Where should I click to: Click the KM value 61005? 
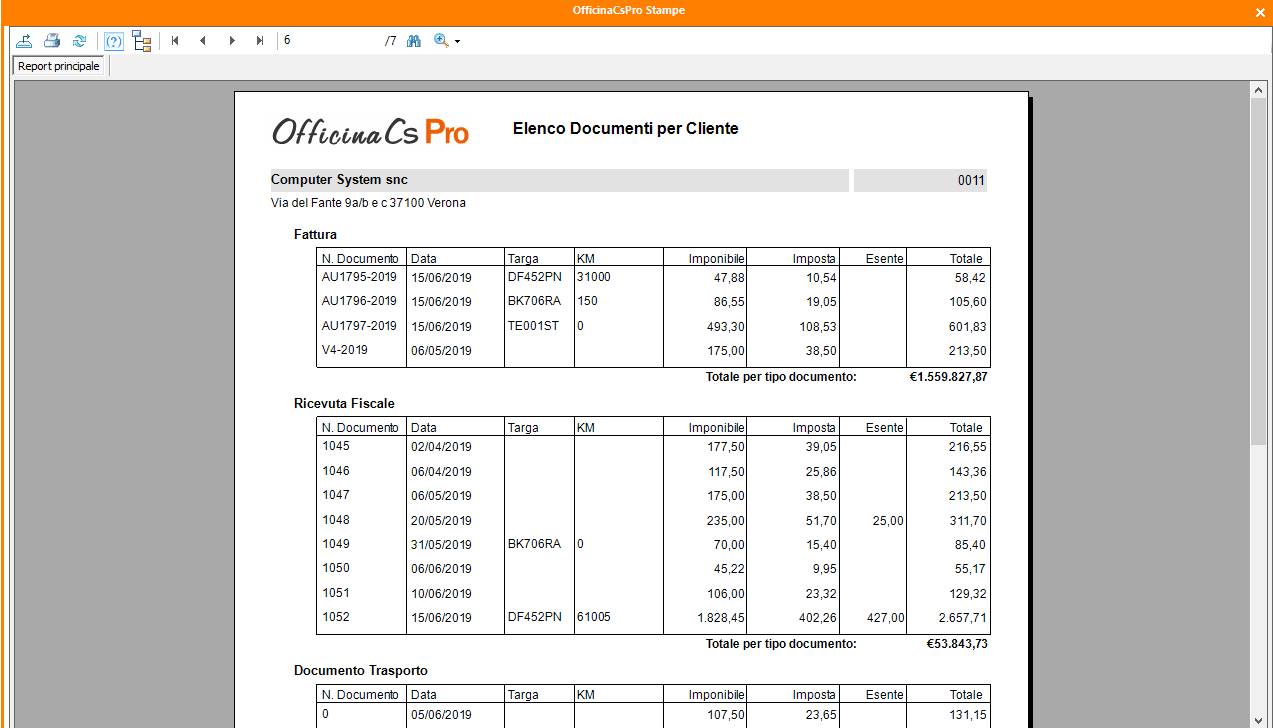pyautogui.click(x=594, y=617)
